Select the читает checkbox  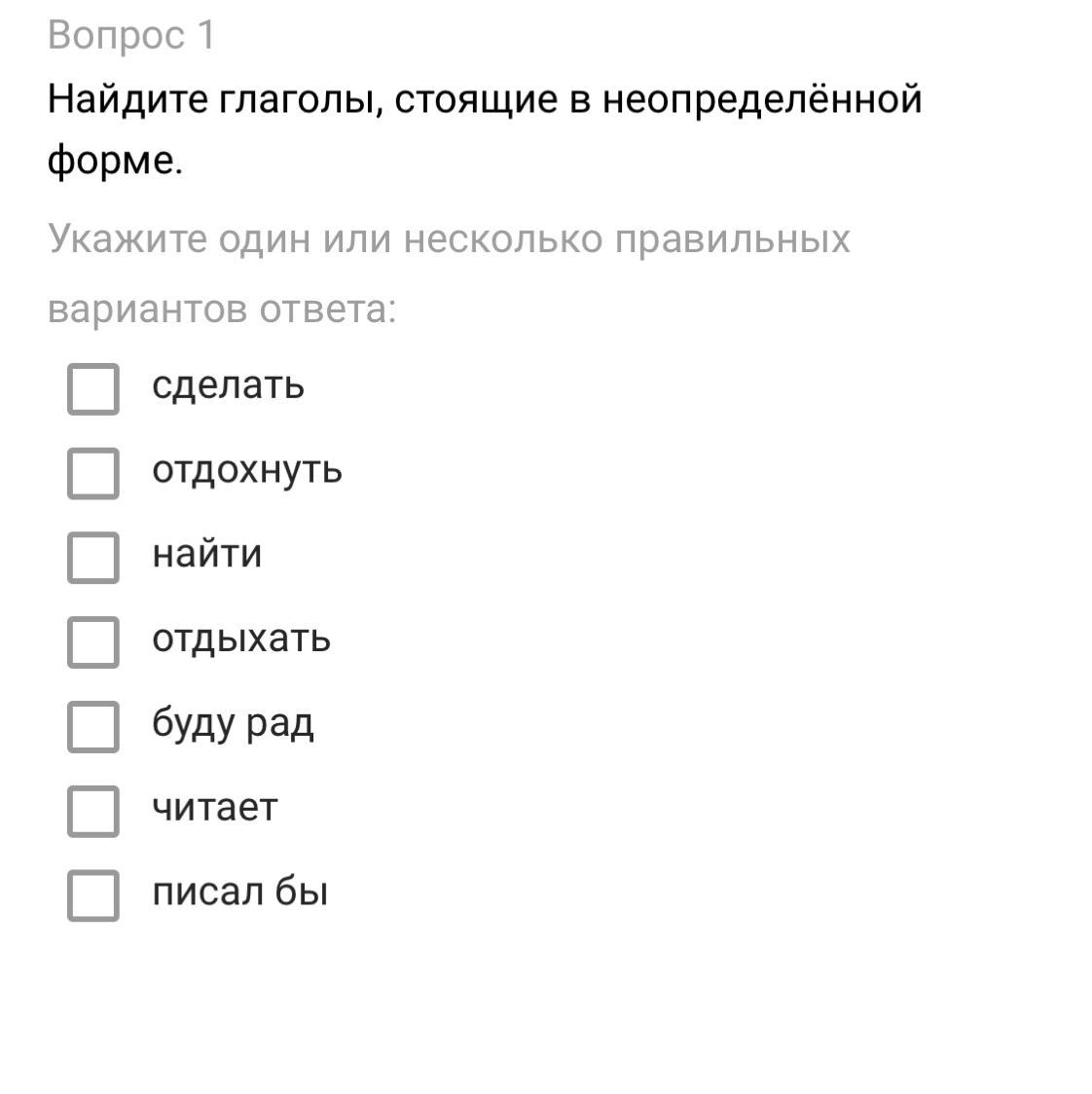(93, 811)
